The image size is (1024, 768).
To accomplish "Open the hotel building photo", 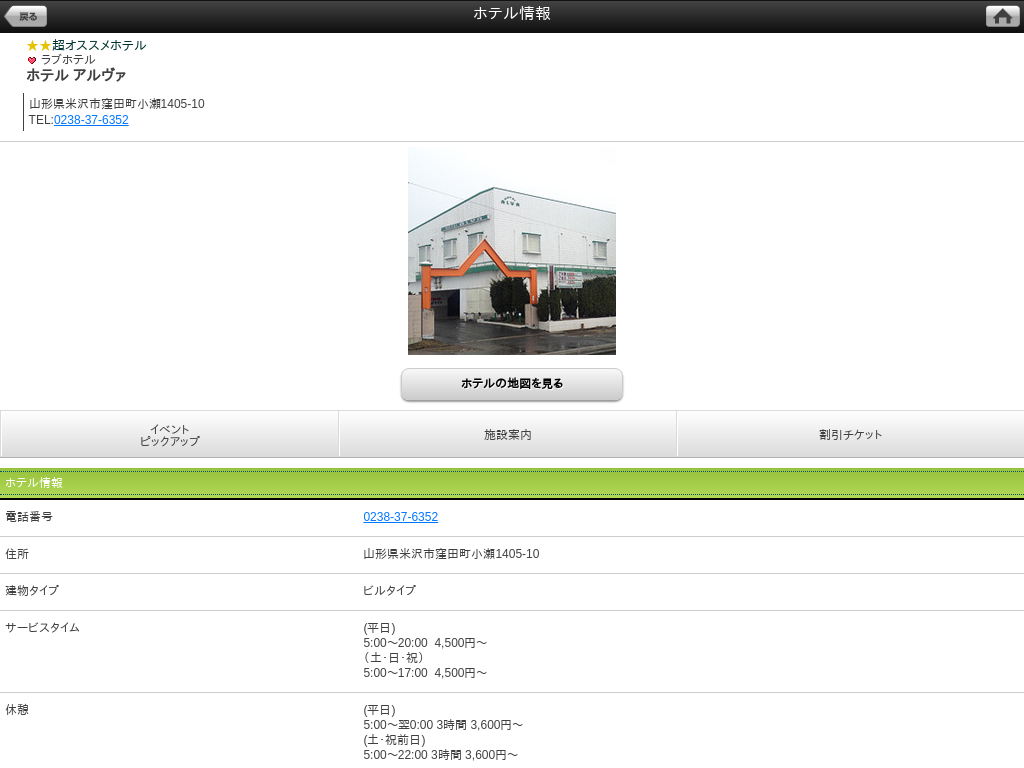I will [511, 251].
